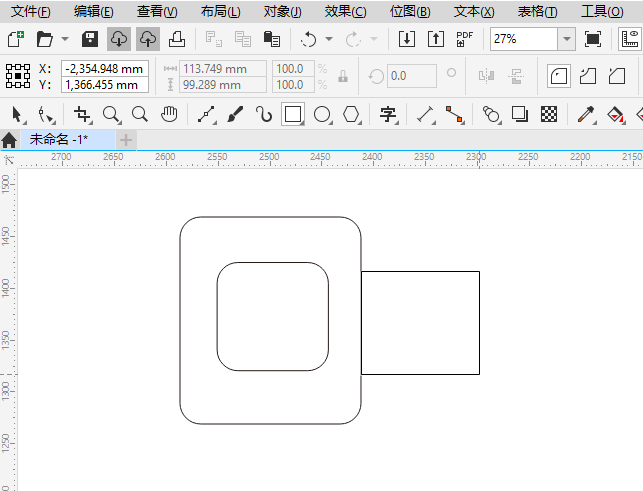This screenshot has height=491, width=643.
Task: Print the document
Action: pyautogui.click(x=177, y=39)
